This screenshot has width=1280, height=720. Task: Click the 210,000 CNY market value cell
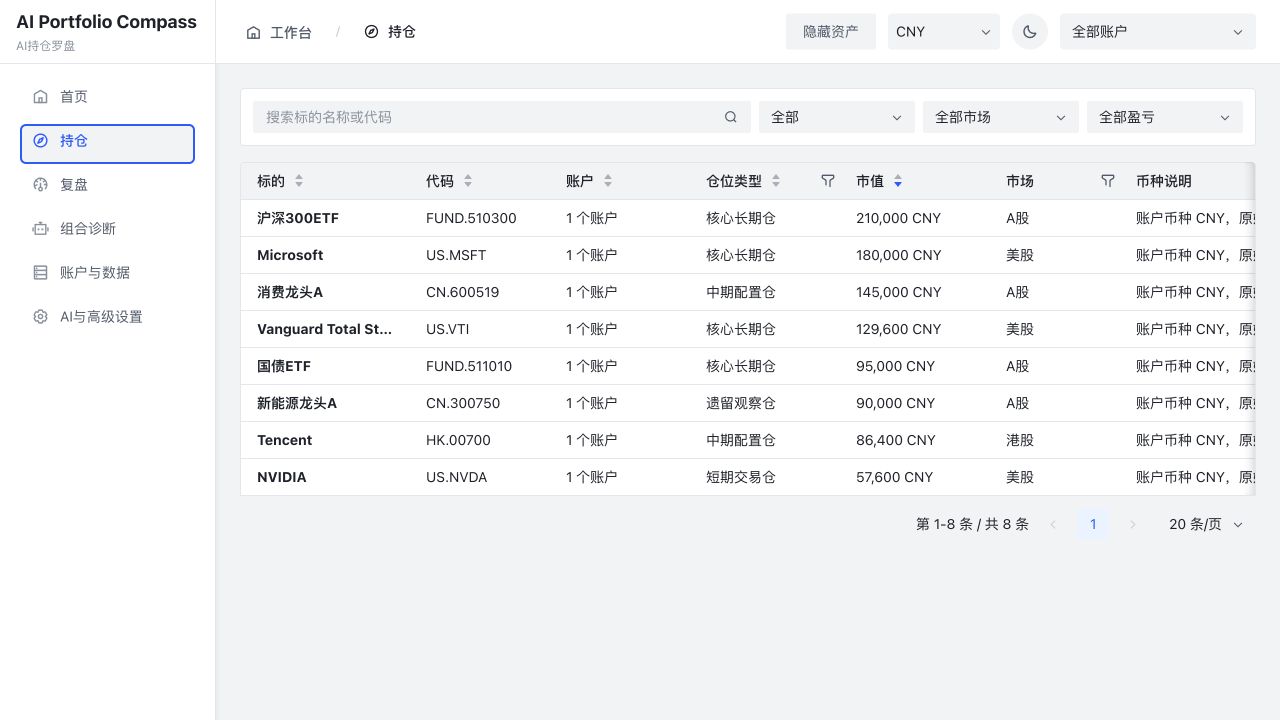click(899, 218)
